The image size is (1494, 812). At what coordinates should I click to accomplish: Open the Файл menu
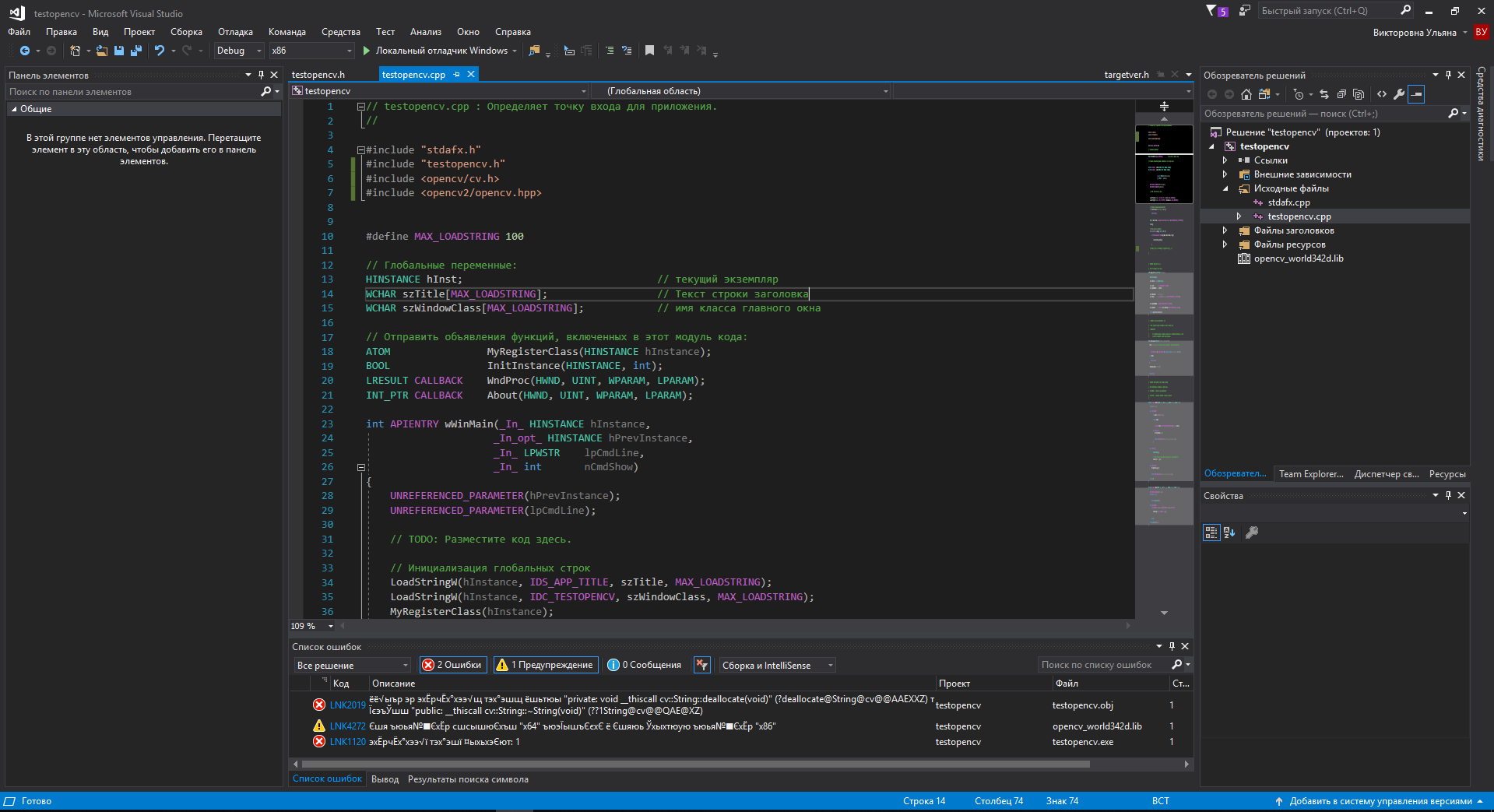click(19, 32)
